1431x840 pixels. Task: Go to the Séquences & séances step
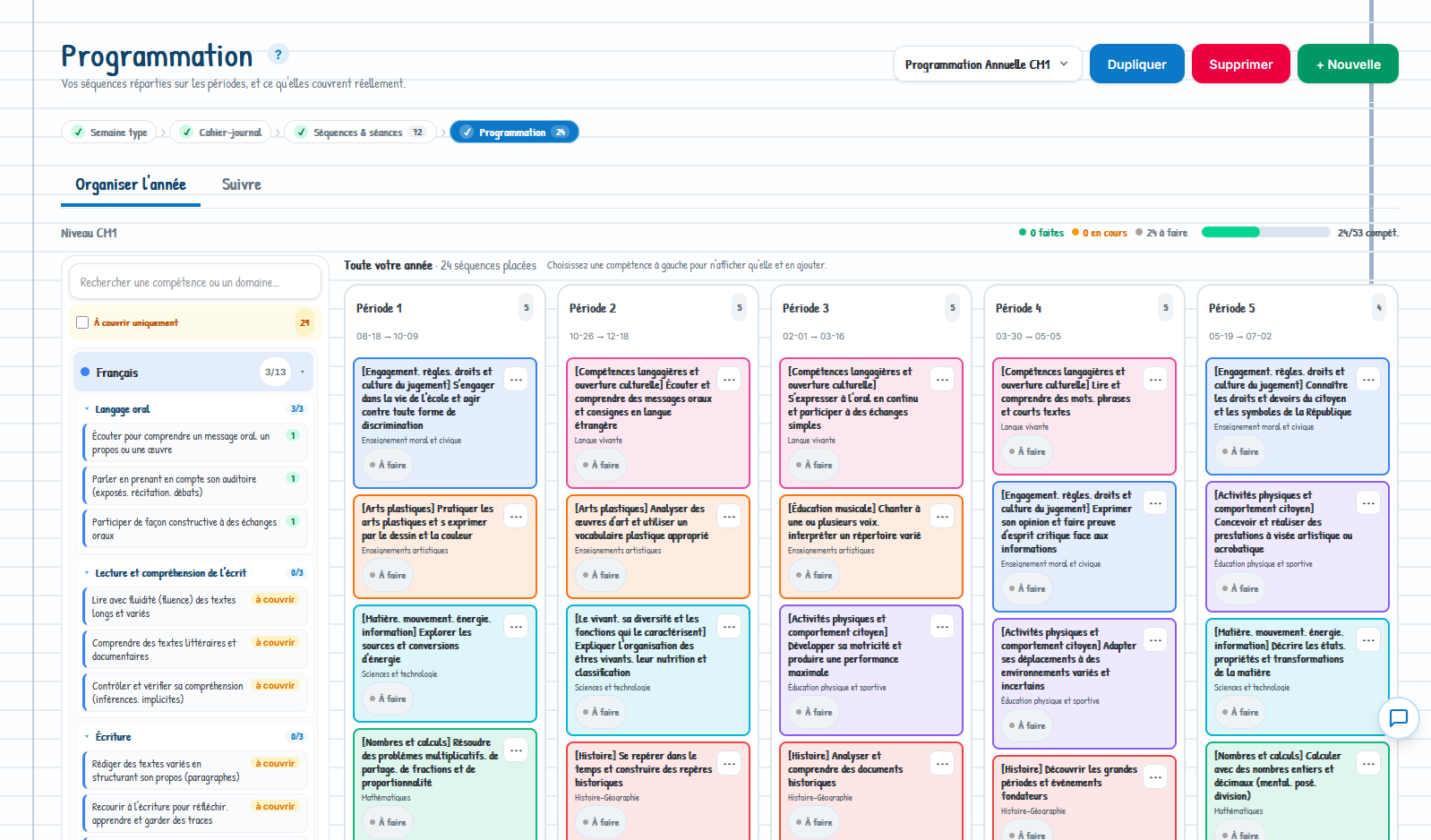(360, 133)
